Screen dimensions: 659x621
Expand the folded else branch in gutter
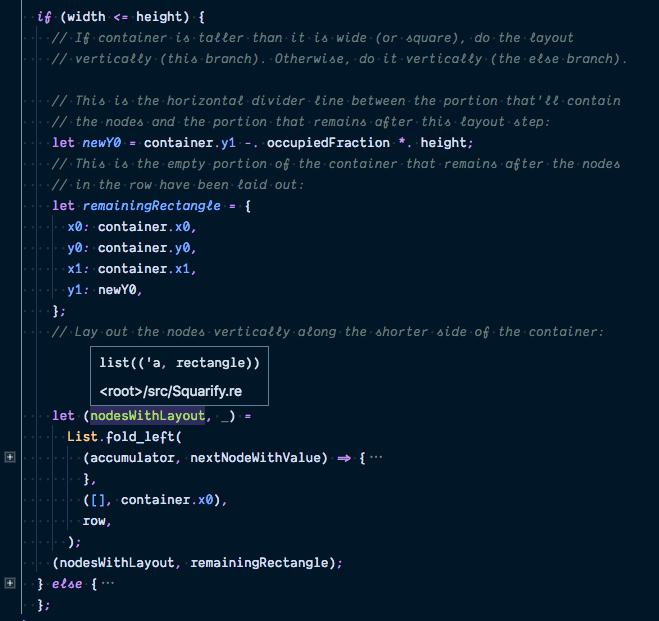pos(10,583)
